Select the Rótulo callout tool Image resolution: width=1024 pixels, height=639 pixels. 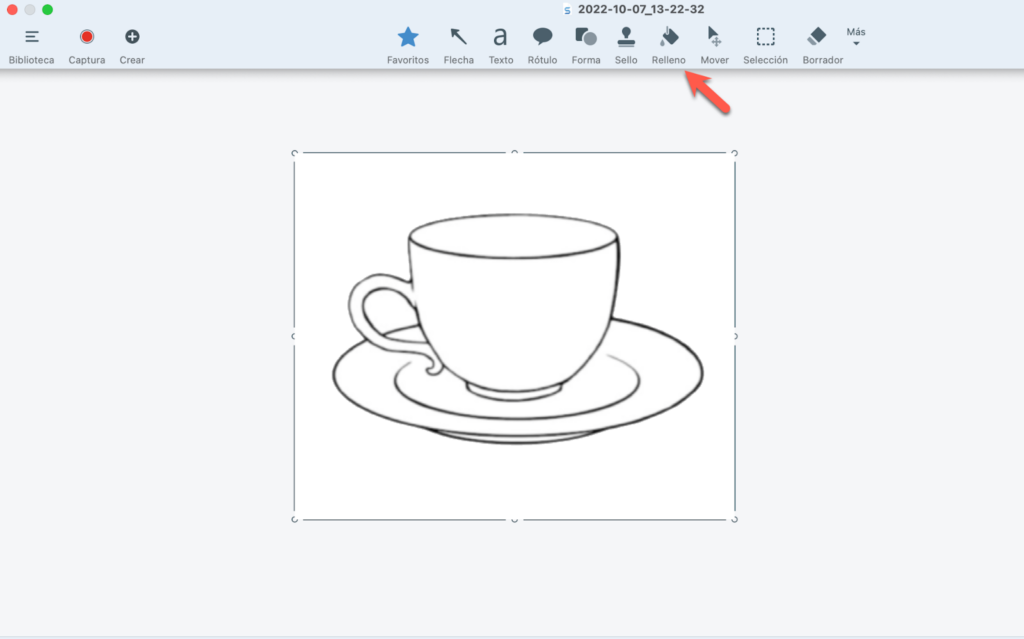click(x=542, y=37)
